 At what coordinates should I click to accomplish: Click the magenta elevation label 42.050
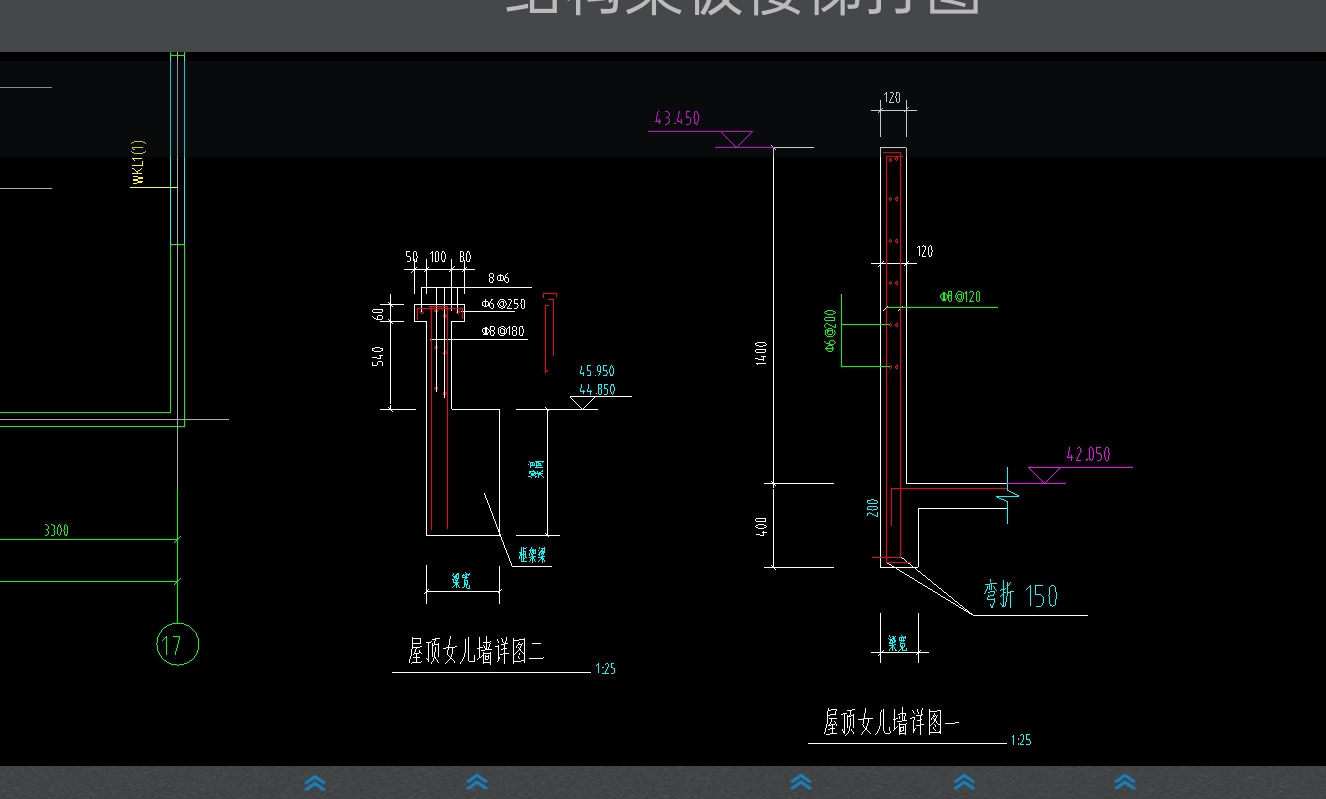1088,454
